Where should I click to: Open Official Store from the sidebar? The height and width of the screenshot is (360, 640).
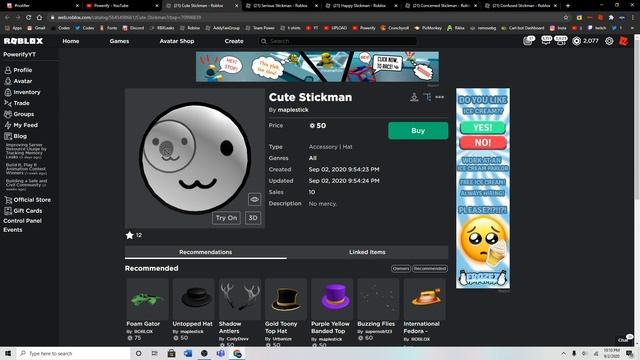coord(27,200)
